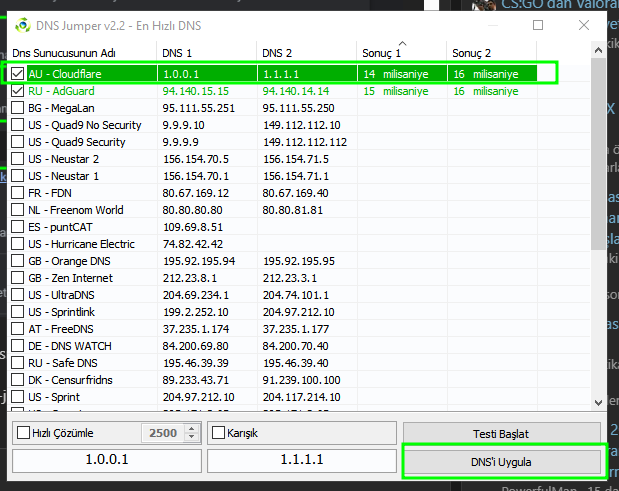The height and width of the screenshot is (491, 619).
Task: Select the GB - Zen Internet checkbox
Action: click(17, 277)
